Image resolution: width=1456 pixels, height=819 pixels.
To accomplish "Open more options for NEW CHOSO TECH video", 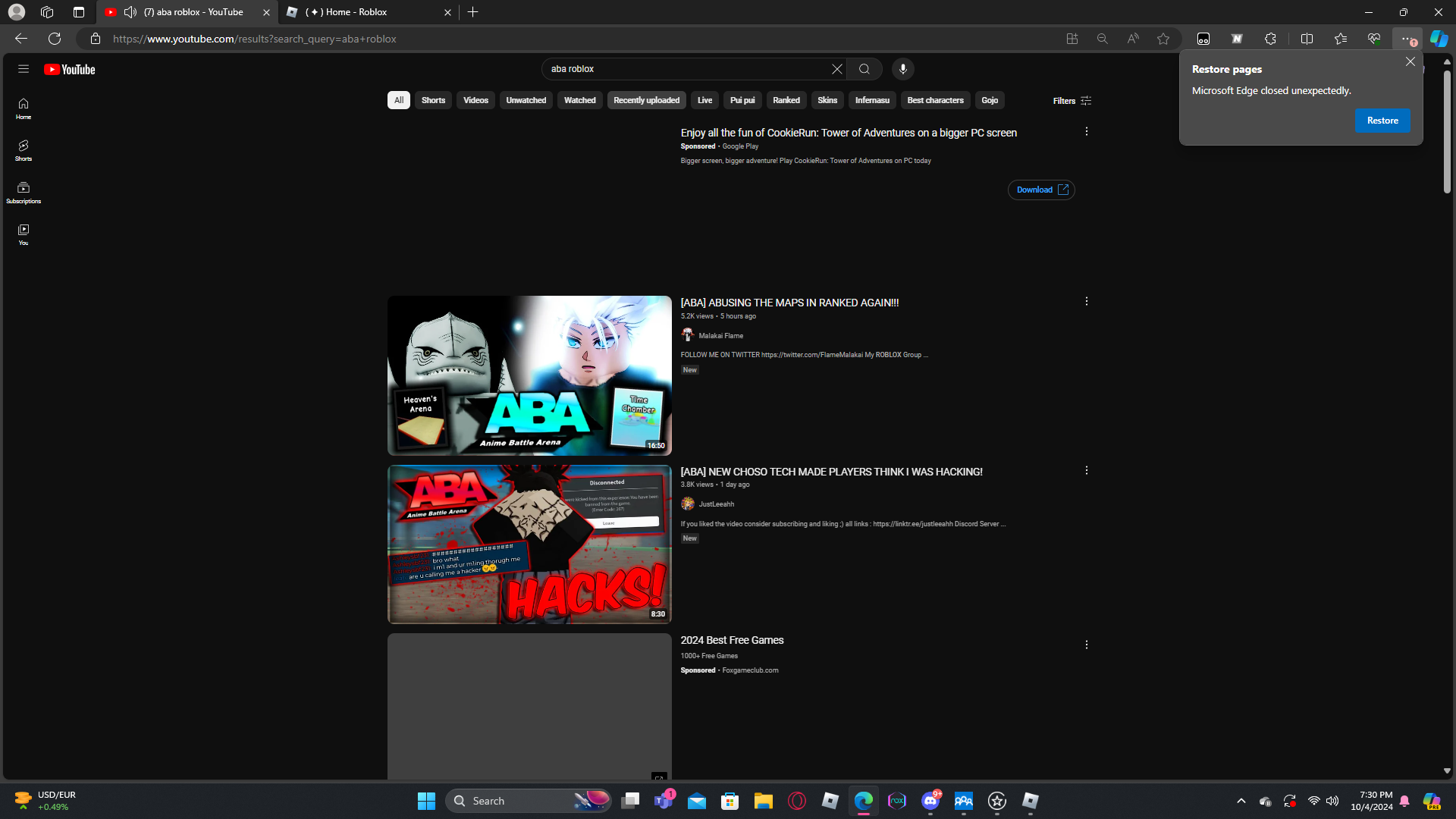I will click(x=1087, y=470).
